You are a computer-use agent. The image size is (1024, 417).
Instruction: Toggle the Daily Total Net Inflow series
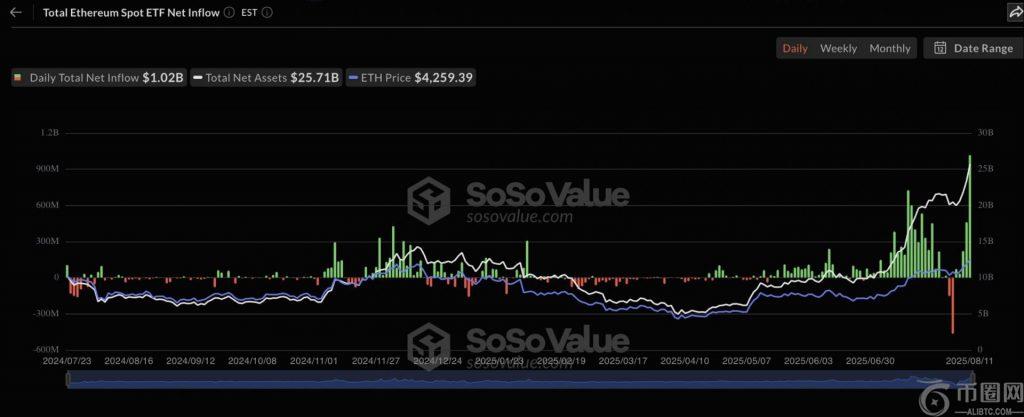point(99,77)
